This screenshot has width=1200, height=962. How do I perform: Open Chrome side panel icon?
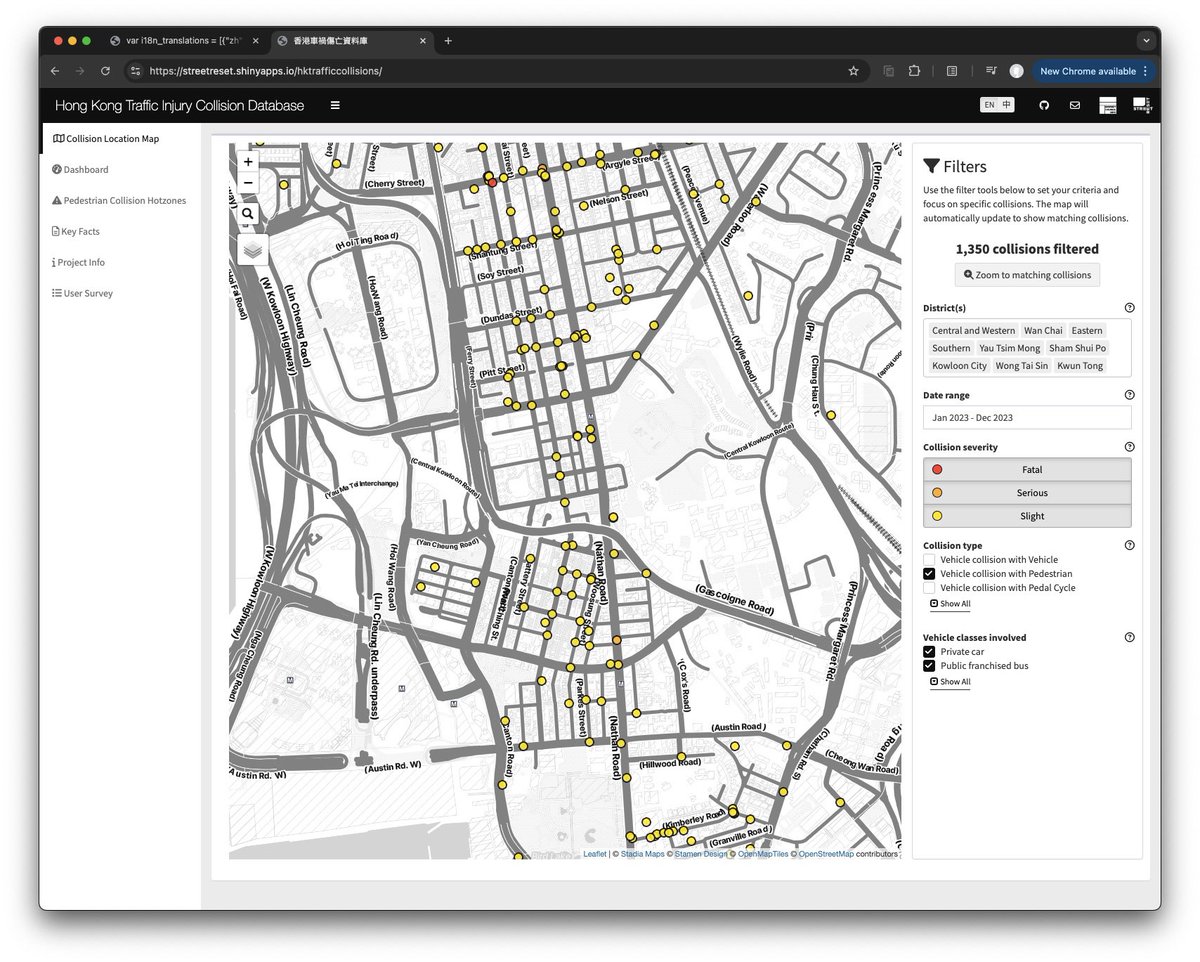[x=952, y=71]
